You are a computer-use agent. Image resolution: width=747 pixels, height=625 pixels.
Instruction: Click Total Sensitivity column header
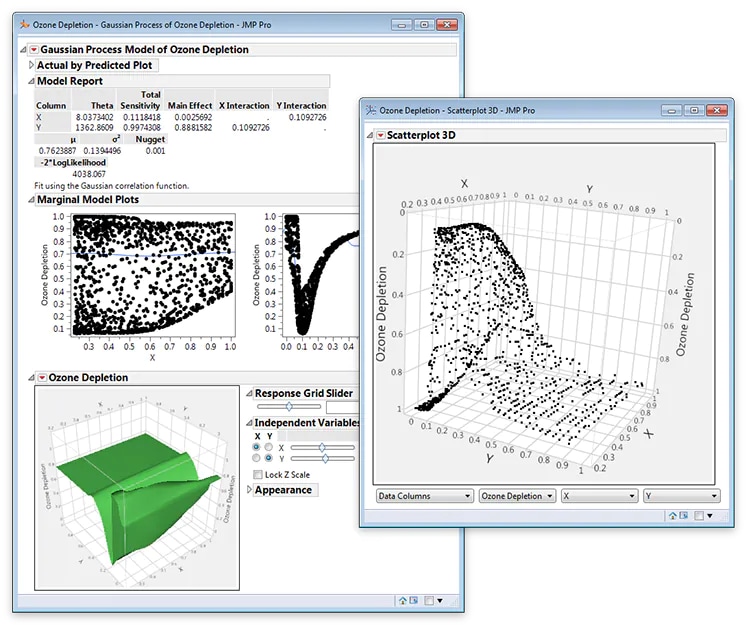tap(140, 100)
